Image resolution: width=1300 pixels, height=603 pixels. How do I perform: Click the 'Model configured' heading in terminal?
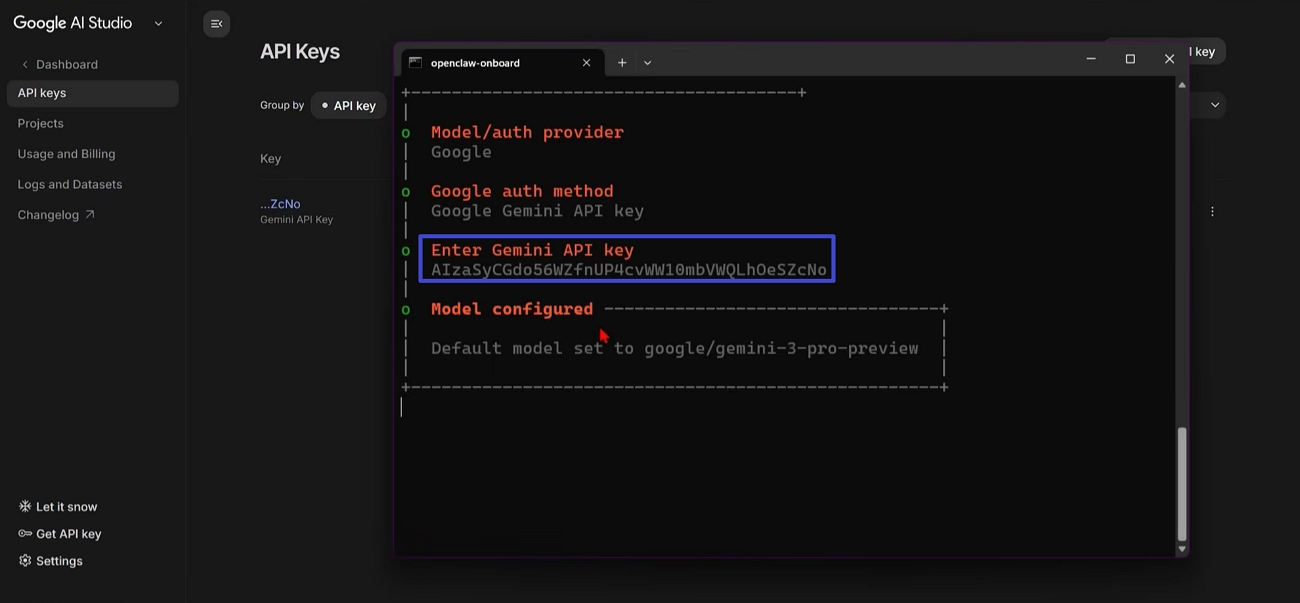[512, 309]
